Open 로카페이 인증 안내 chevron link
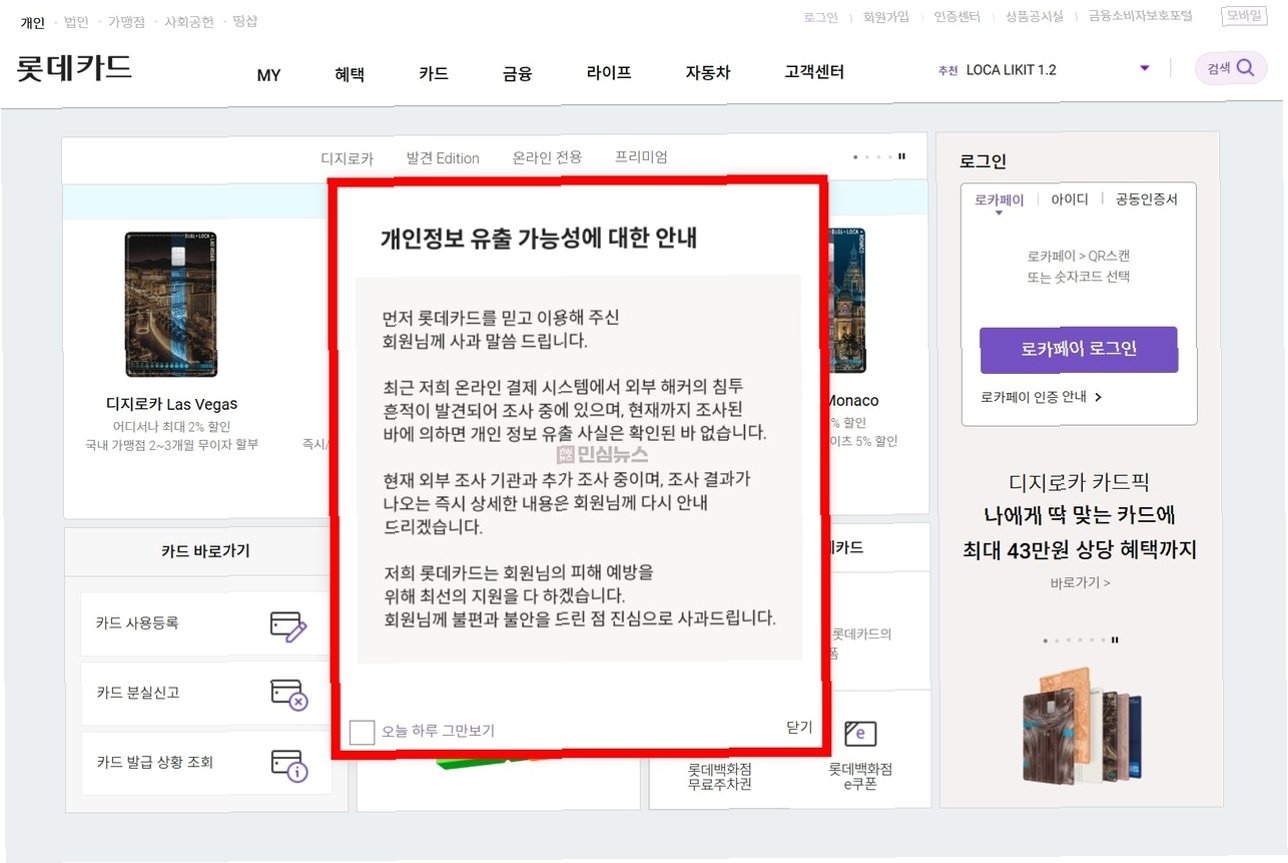Screen dimensions: 1288x863 pyautogui.click(x=1041, y=397)
